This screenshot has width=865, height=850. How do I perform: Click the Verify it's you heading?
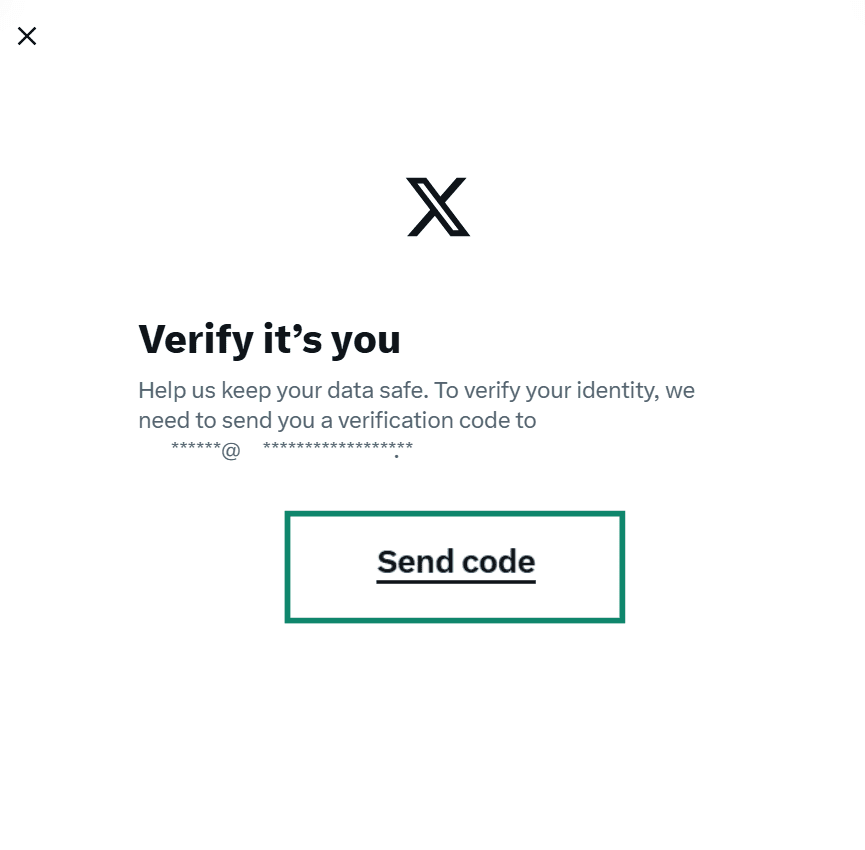tap(269, 339)
